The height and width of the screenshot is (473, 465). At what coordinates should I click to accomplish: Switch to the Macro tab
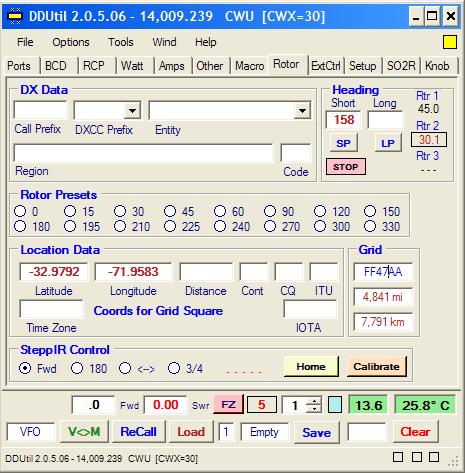tap(249, 66)
